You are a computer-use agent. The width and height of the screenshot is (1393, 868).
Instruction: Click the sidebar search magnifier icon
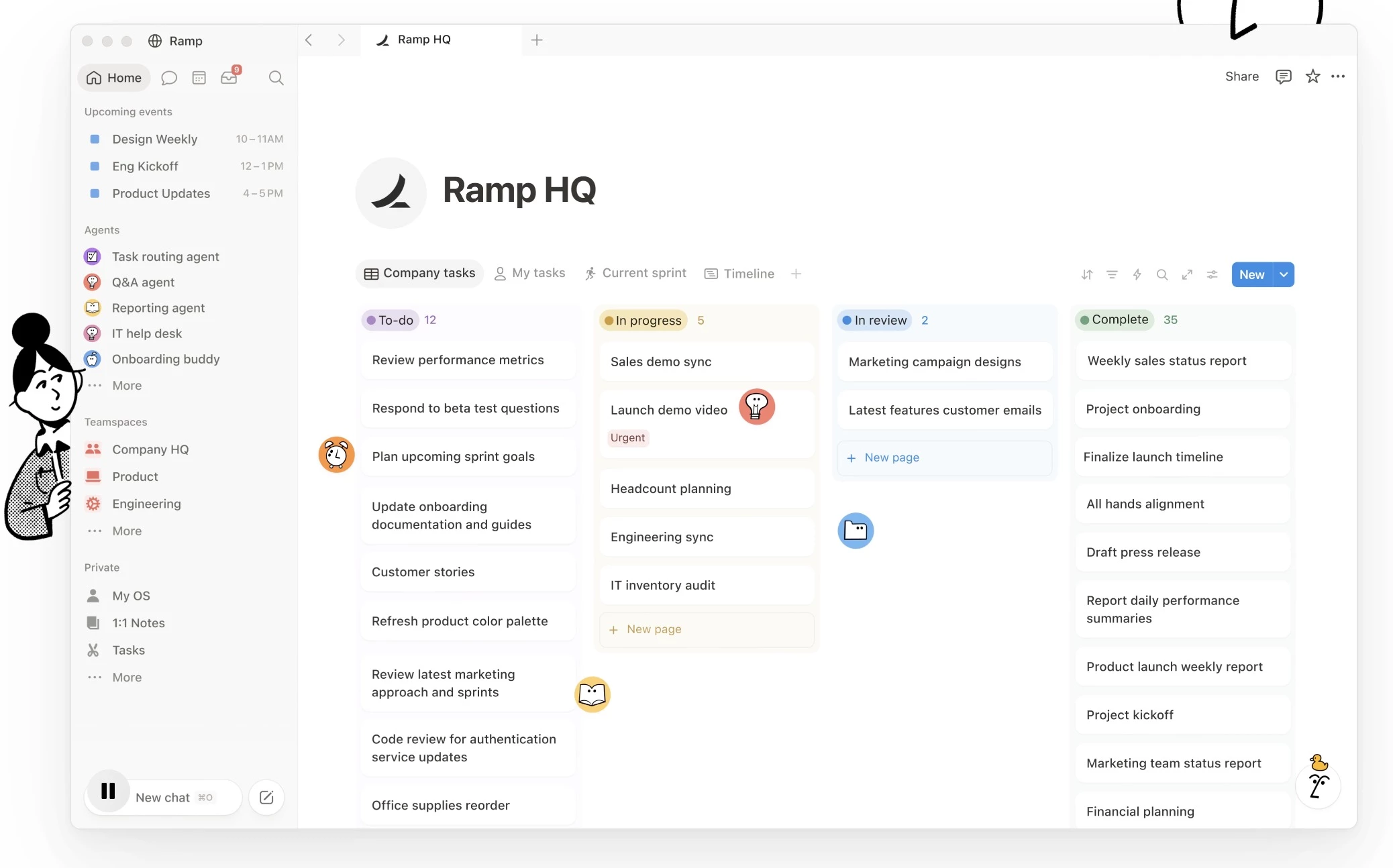coord(276,78)
